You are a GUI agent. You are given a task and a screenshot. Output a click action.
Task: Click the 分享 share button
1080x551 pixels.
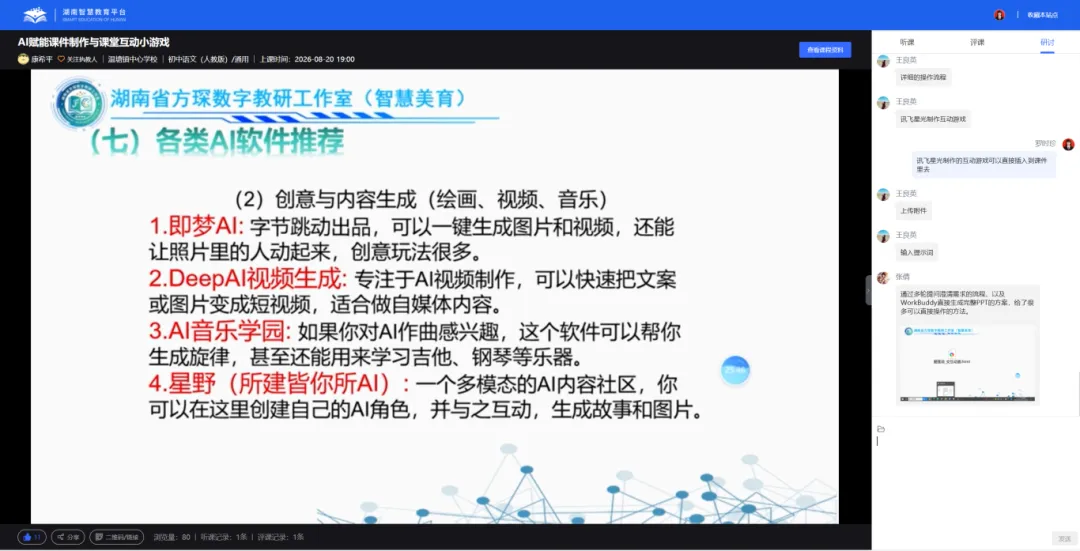click(x=68, y=537)
